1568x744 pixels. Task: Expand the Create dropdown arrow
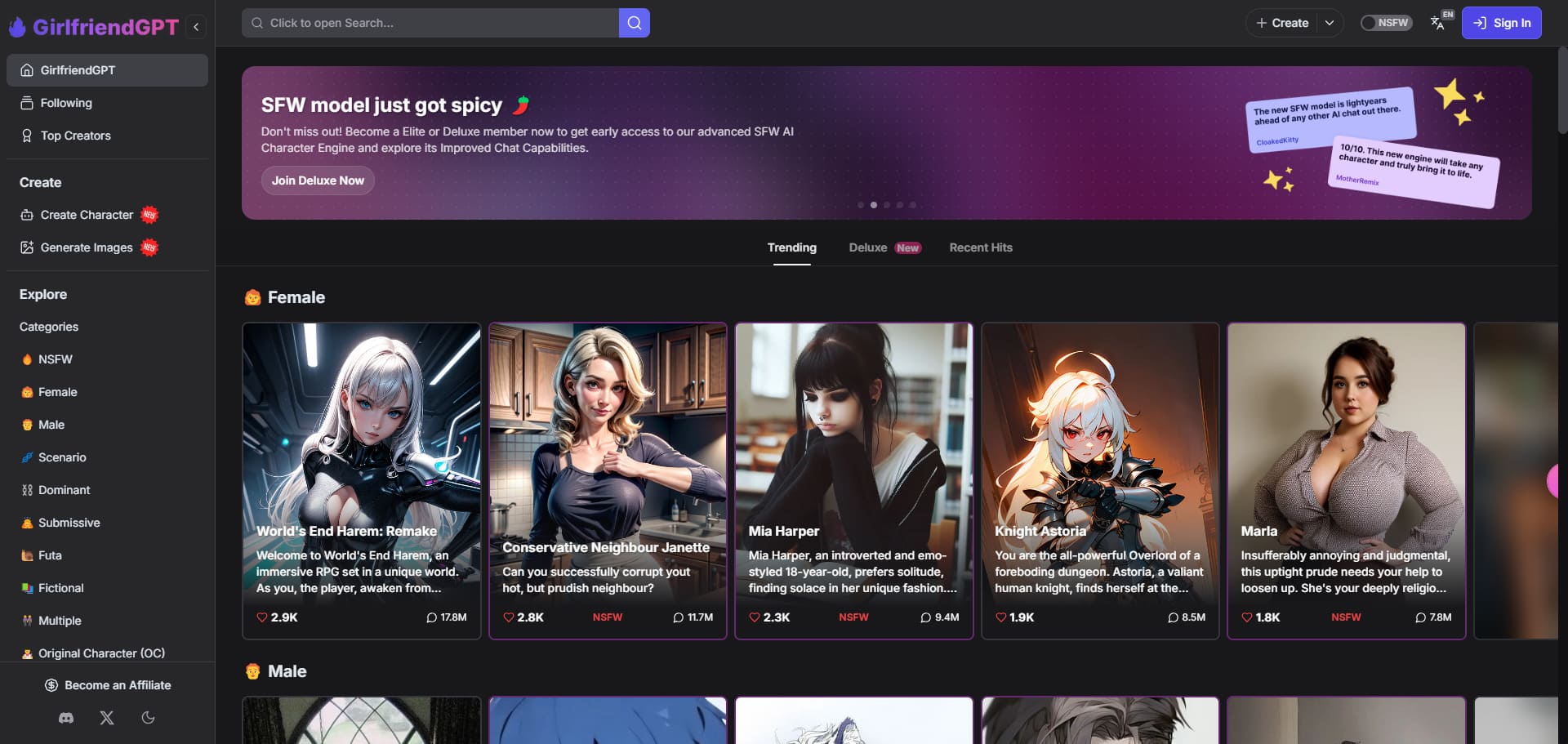[x=1329, y=23]
